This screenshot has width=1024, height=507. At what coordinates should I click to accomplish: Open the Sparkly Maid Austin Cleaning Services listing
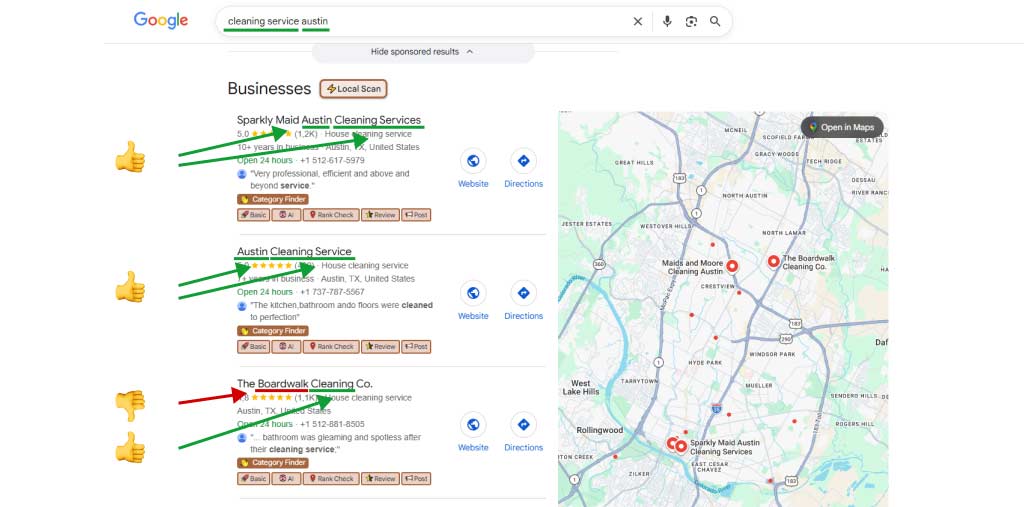329,120
